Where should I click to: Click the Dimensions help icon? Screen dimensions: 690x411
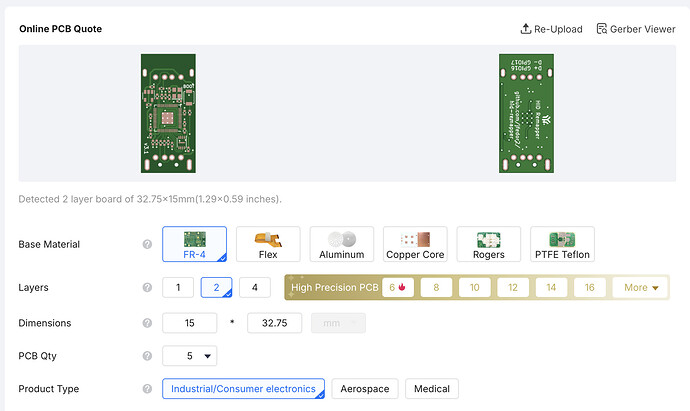147,323
